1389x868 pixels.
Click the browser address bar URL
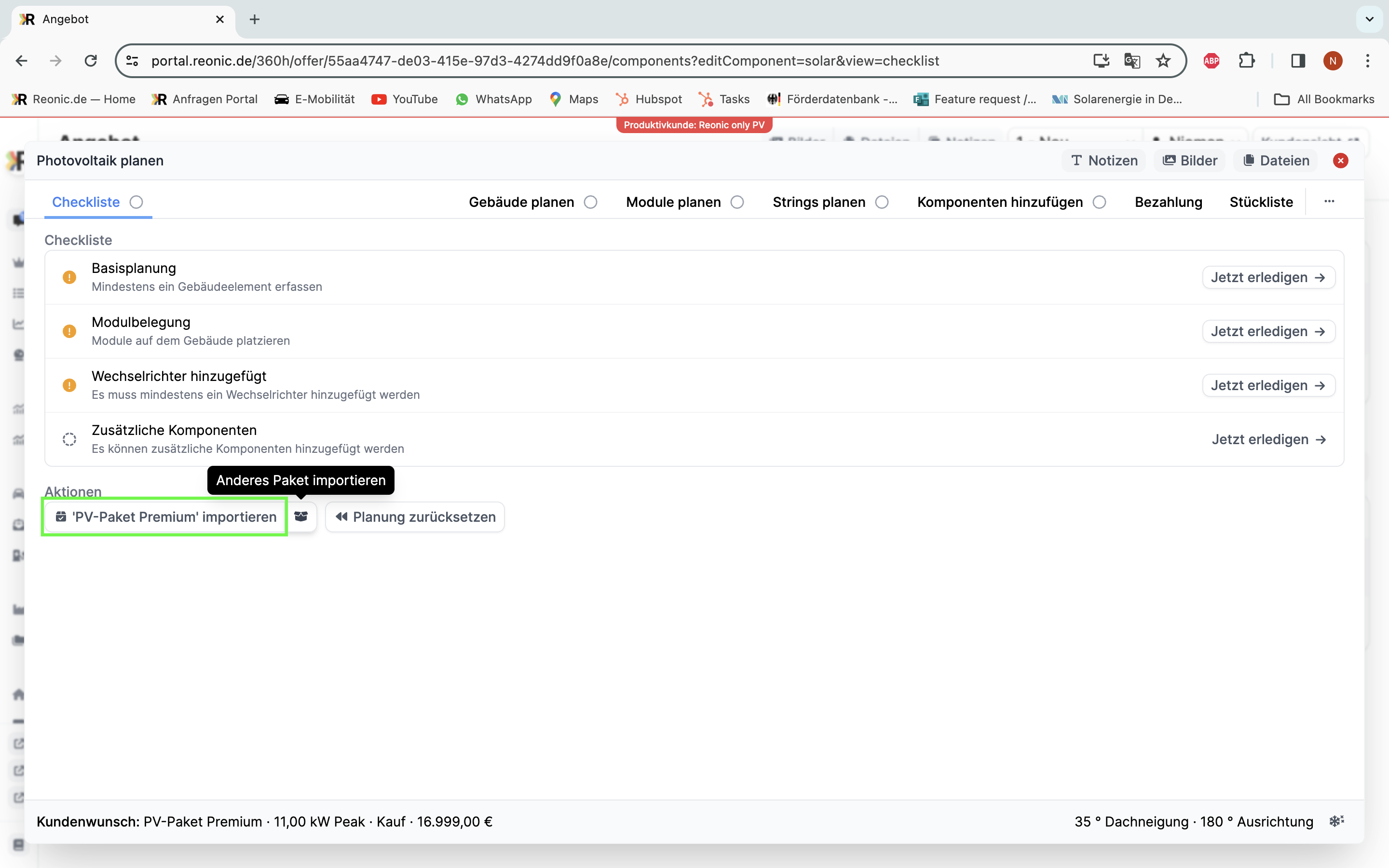(x=545, y=61)
